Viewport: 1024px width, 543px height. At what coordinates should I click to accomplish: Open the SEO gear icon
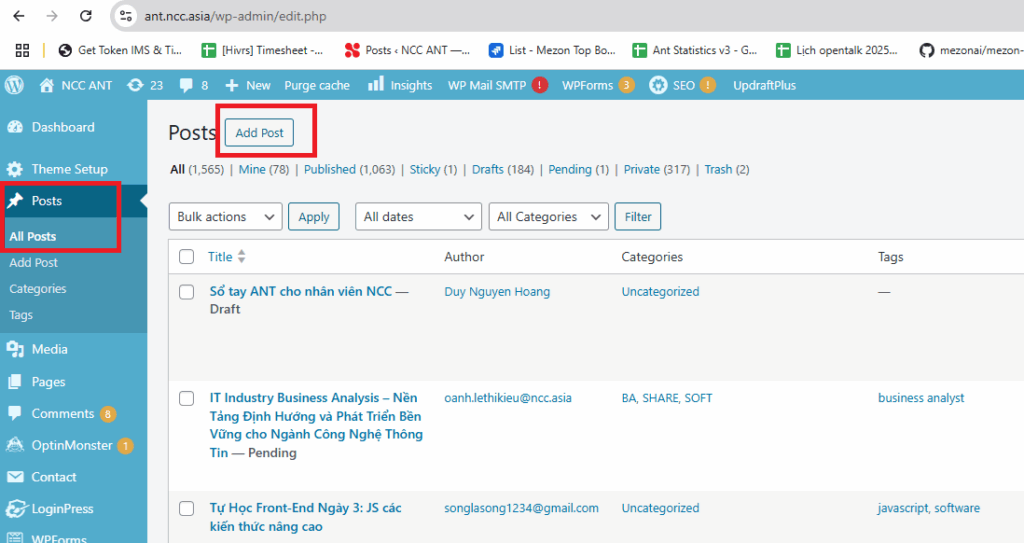[x=658, y=85]
